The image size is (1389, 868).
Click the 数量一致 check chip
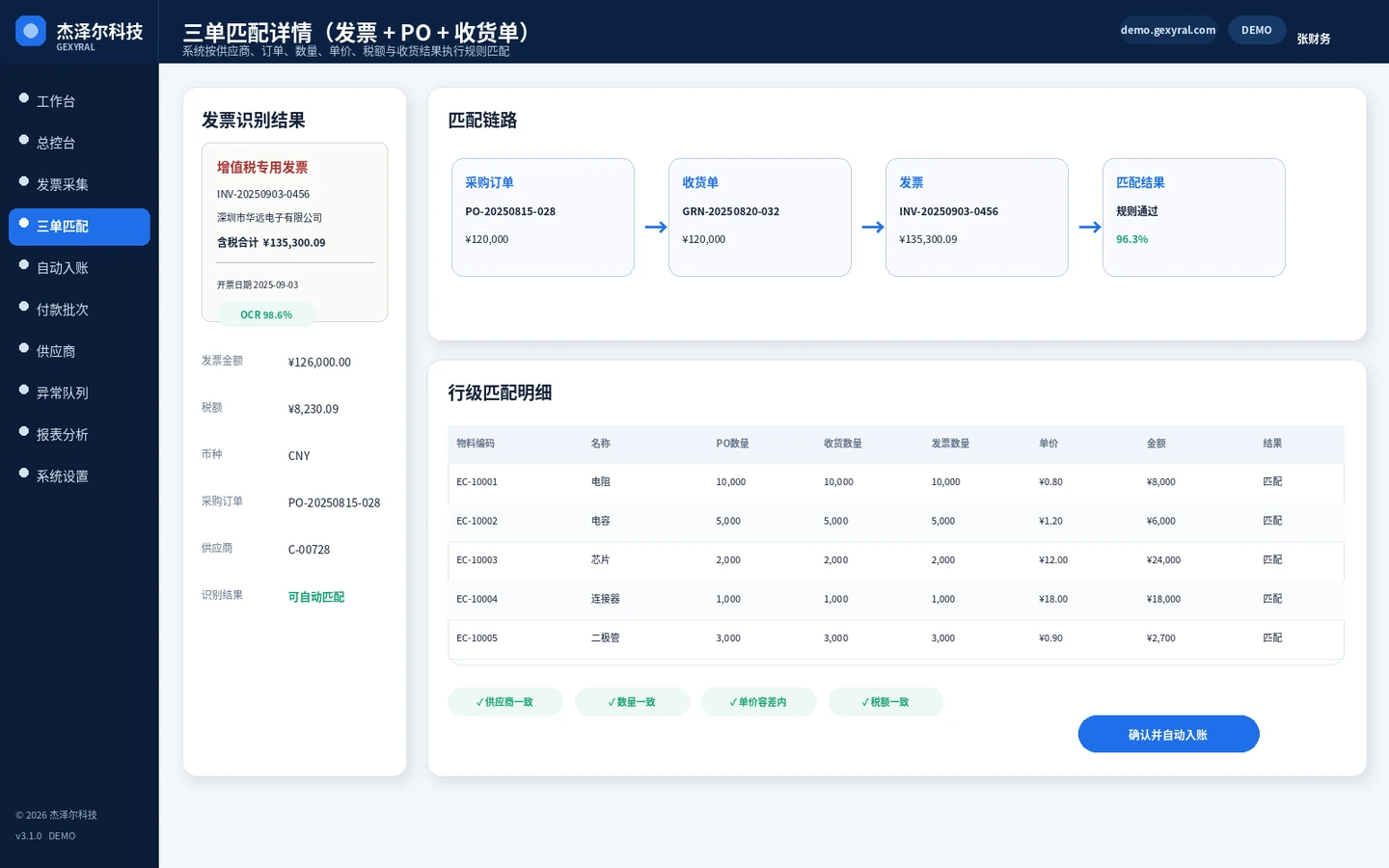(x=632, y=702)
